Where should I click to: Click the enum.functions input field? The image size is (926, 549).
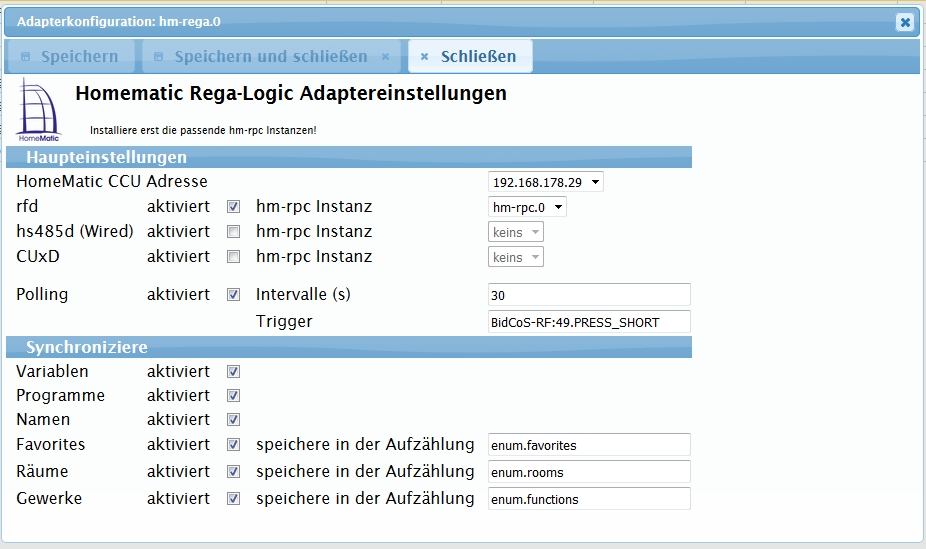click(589, 499)
